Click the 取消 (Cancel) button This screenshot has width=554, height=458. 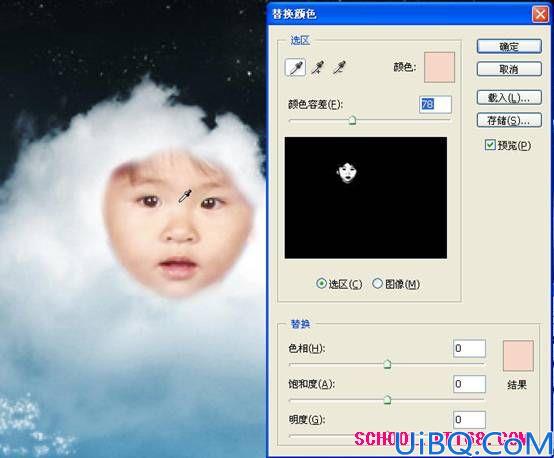pyautogui.click(x=509, y=69)
